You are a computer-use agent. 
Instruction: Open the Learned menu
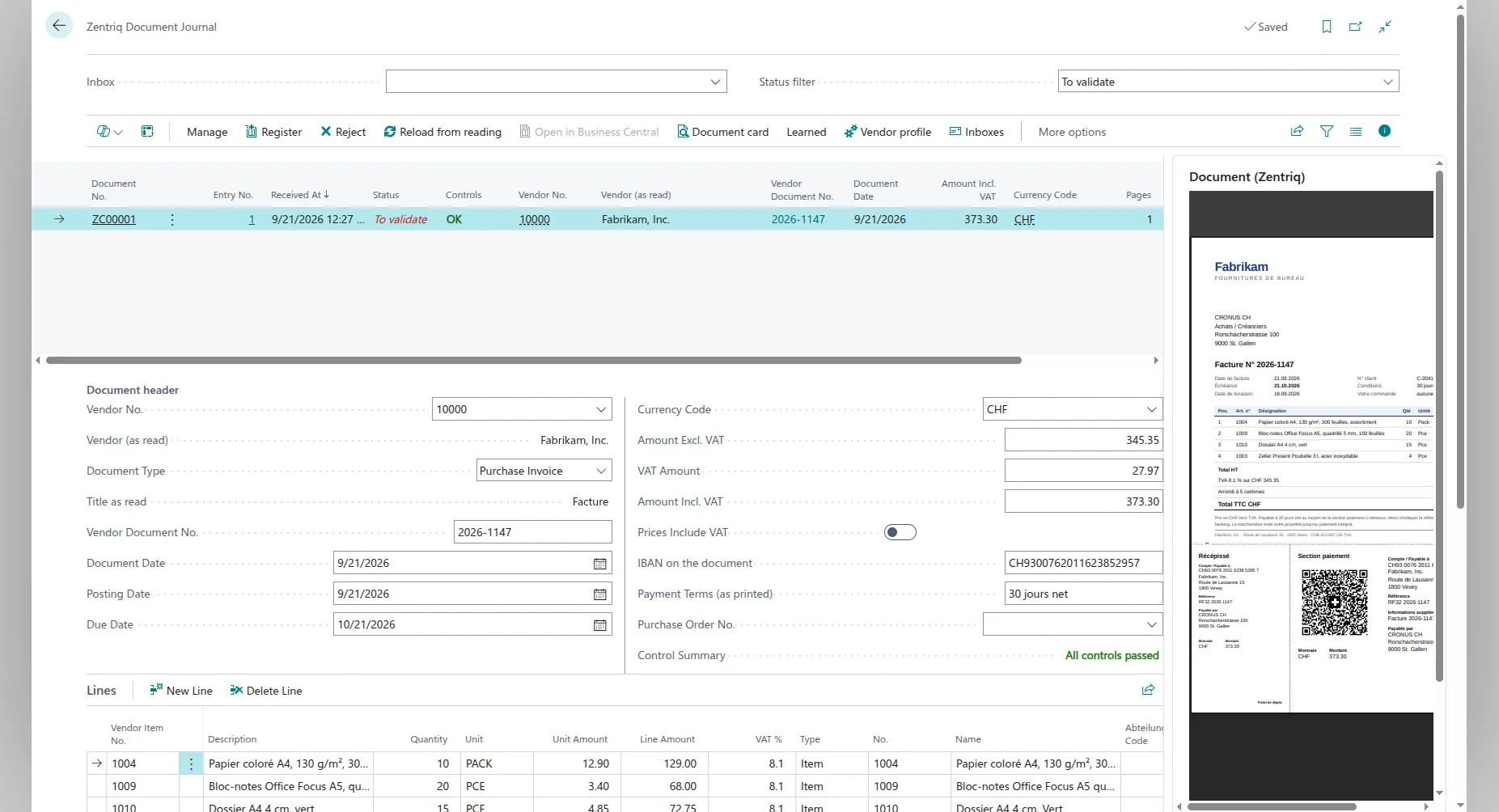[807, 132]
